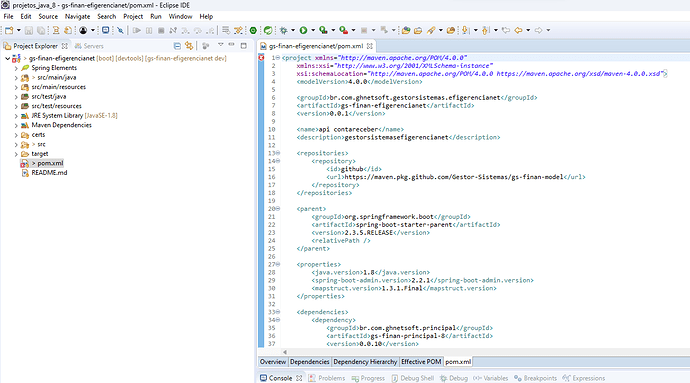Open the Help menu
The image size is (690, 383).
tap(206, 16)
